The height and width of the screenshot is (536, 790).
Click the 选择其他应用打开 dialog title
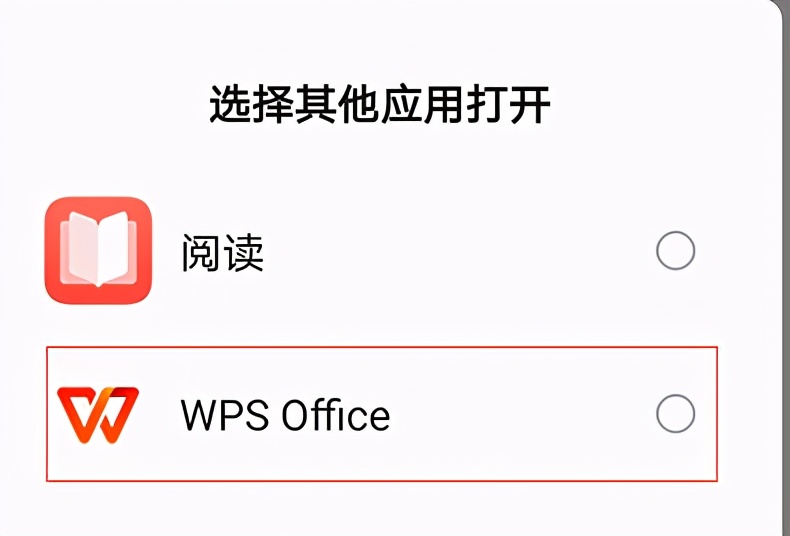click(x=379, y=104)
